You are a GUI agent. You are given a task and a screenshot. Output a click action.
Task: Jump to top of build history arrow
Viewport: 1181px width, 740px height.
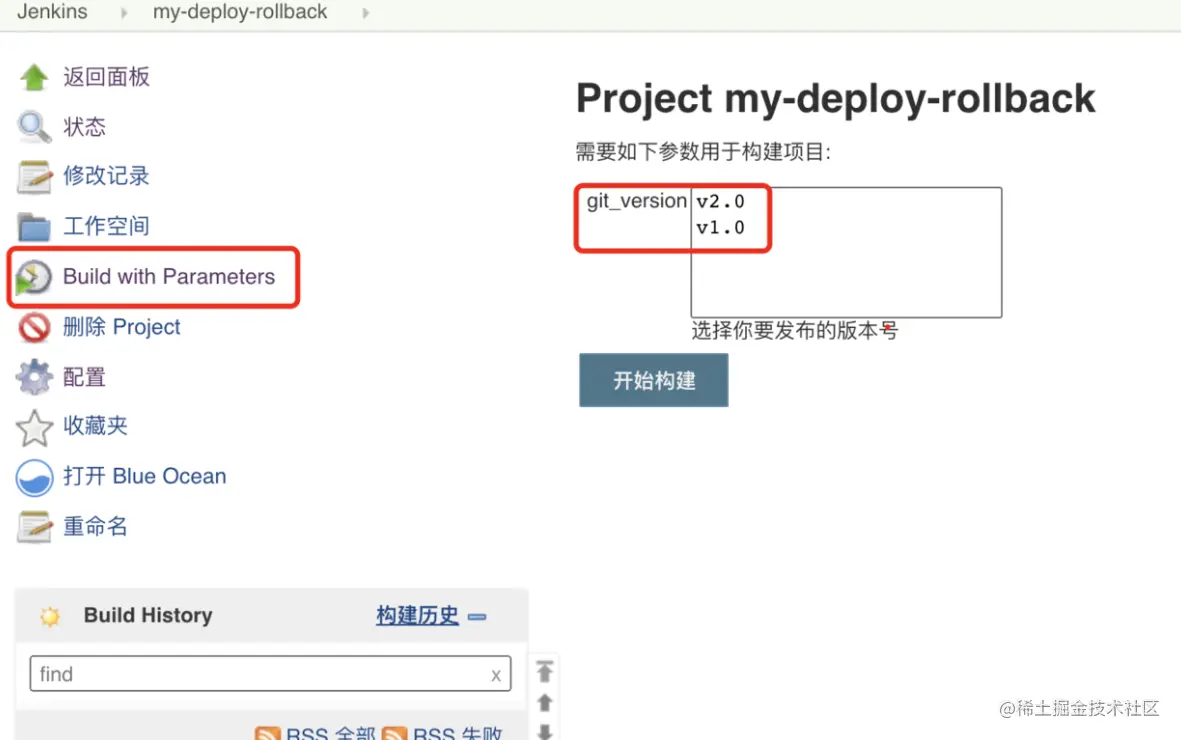tap(545, 671)
